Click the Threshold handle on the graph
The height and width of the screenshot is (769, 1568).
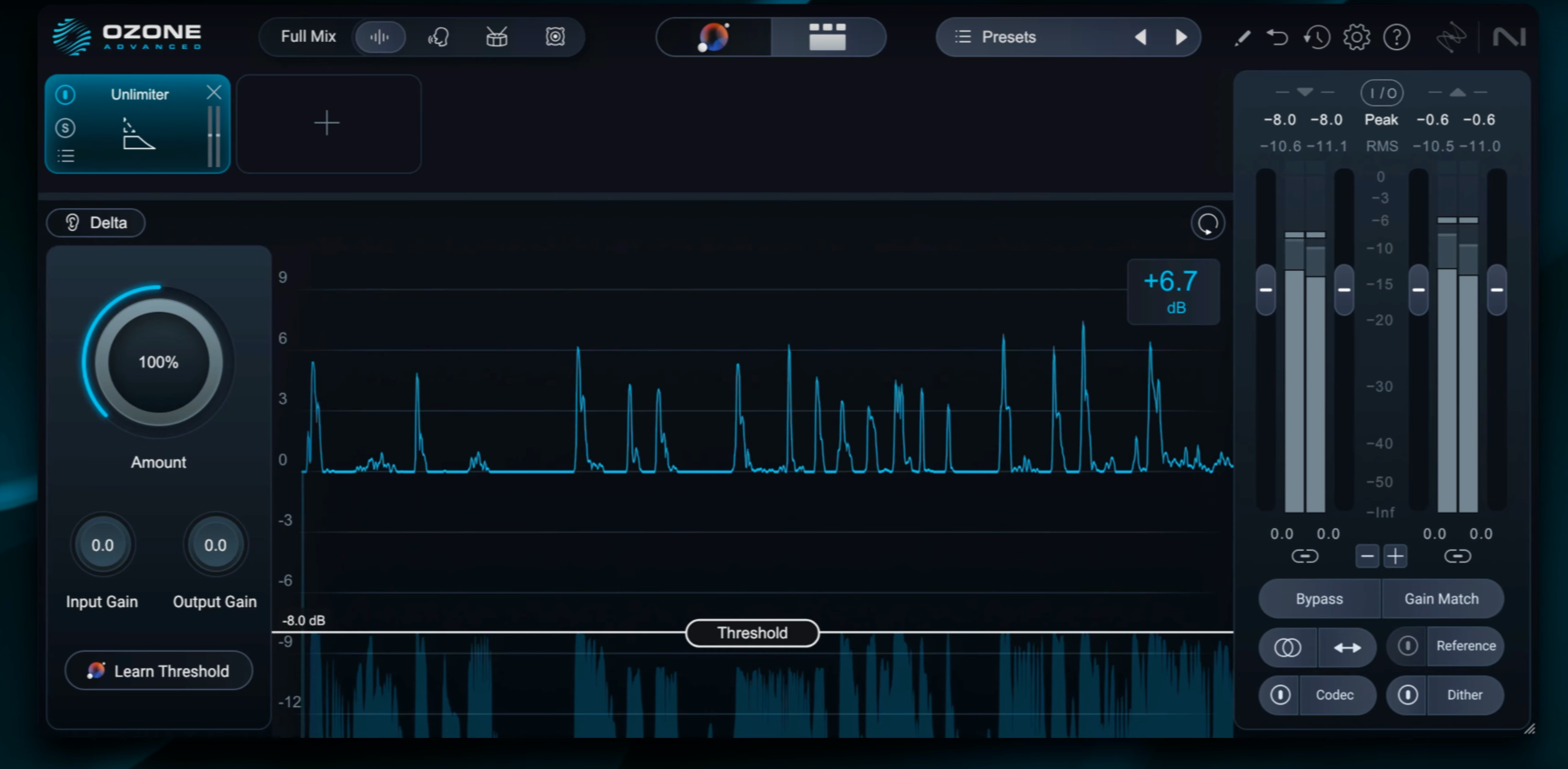pos(752,633)
